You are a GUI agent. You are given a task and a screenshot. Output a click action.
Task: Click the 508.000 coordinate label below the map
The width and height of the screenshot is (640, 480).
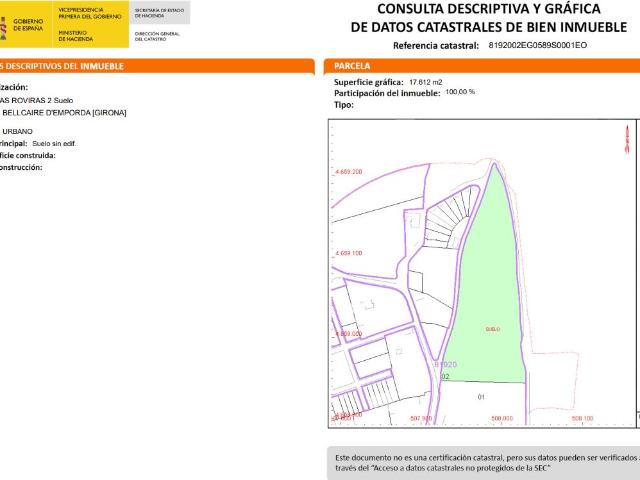click(502, 418)
